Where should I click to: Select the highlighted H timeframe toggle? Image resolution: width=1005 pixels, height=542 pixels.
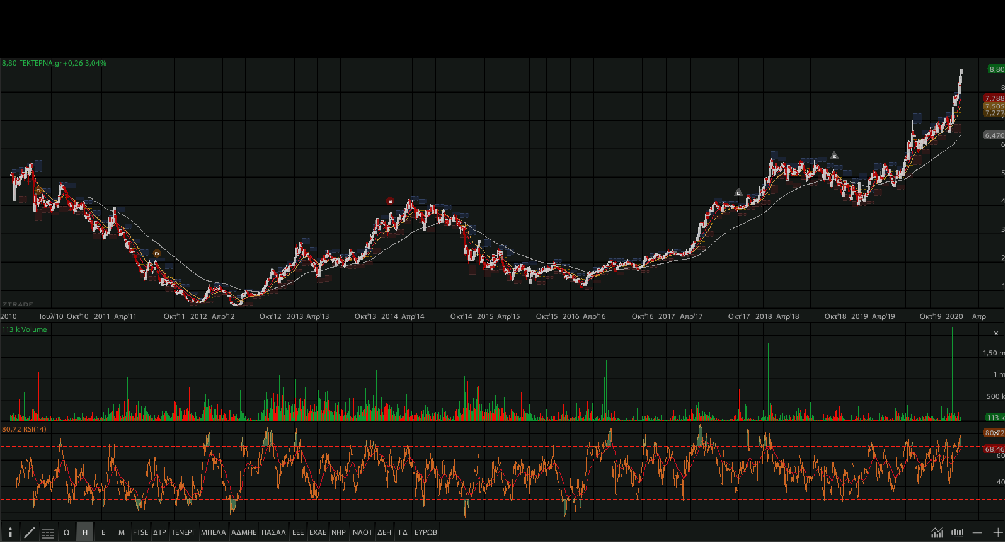click(85, 532)
